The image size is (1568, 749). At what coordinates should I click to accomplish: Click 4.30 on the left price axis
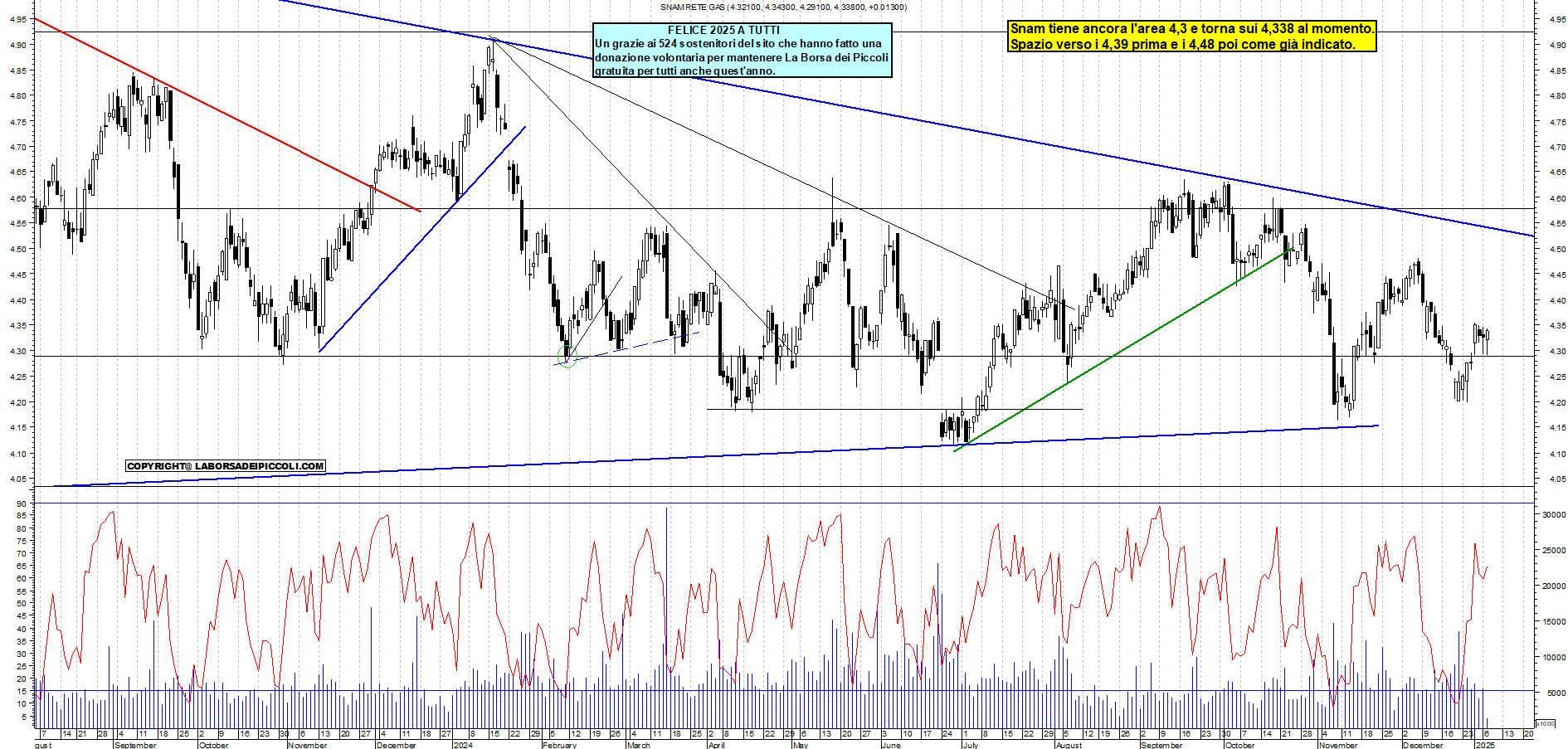click(x=17, y=352)
